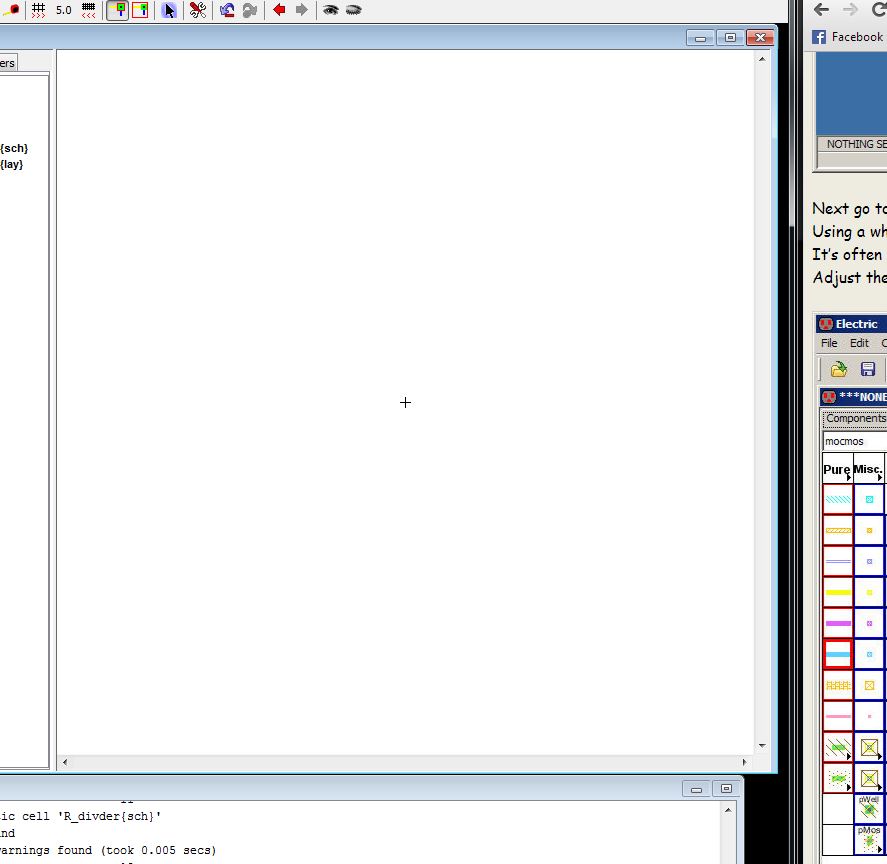Select lavender pin node in palette
The image size is (887, 864).
(x=869, y=562)
